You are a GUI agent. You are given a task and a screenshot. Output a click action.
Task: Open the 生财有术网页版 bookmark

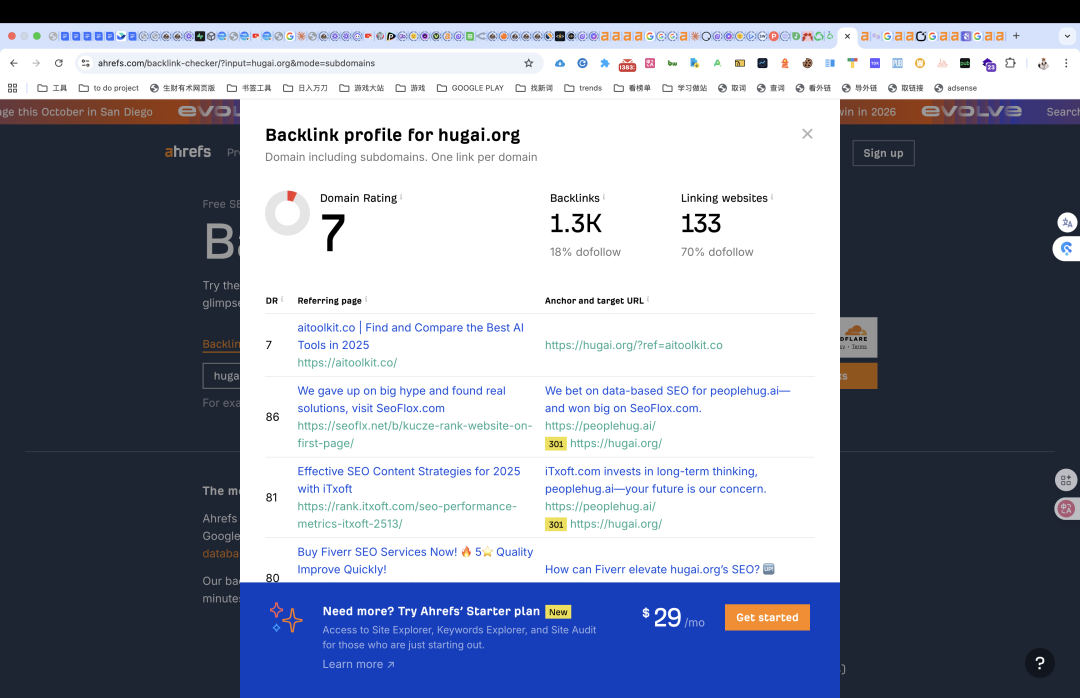pyautogui.click(x=183, y=88)
